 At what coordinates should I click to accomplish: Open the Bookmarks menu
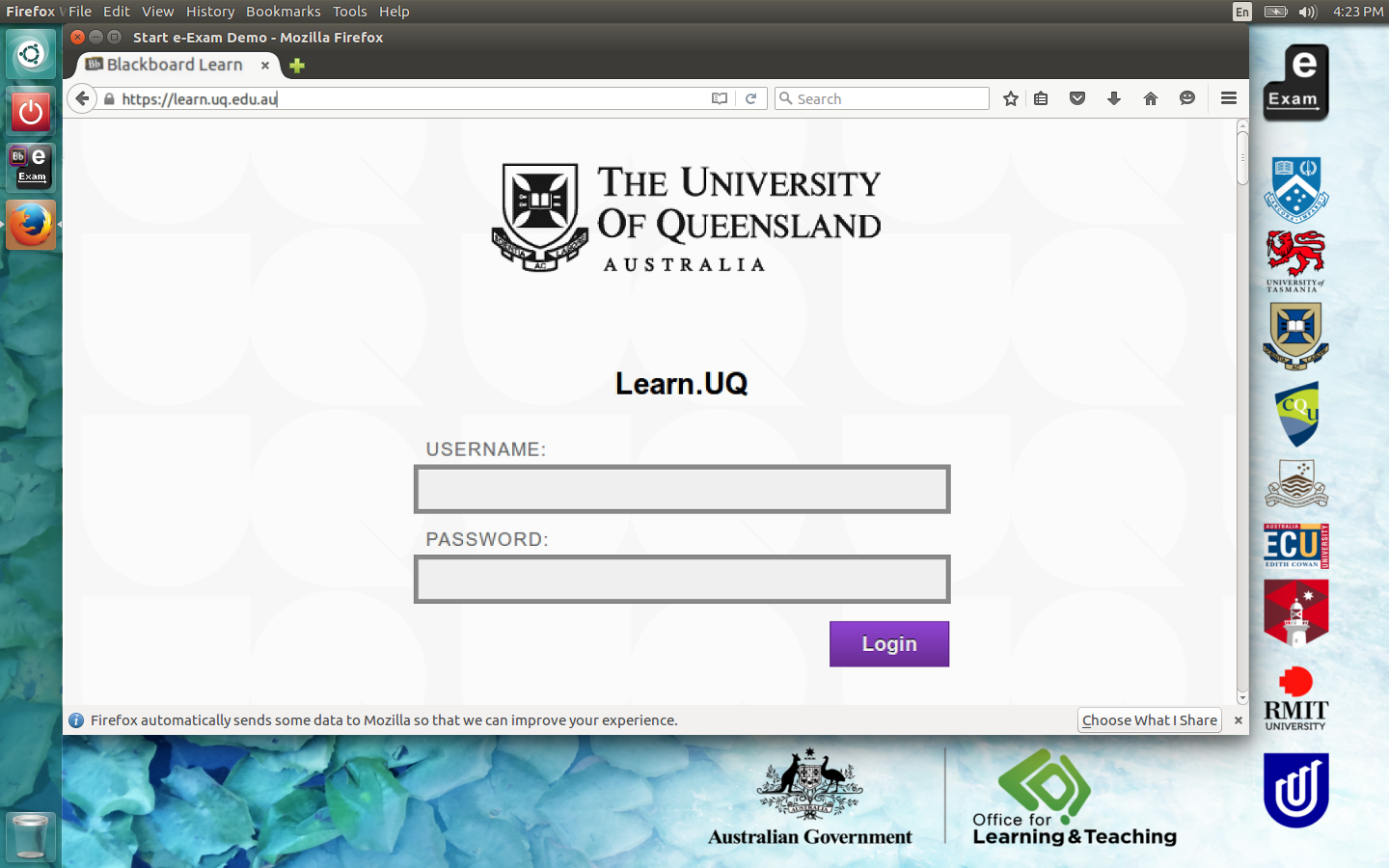(283, 12)
